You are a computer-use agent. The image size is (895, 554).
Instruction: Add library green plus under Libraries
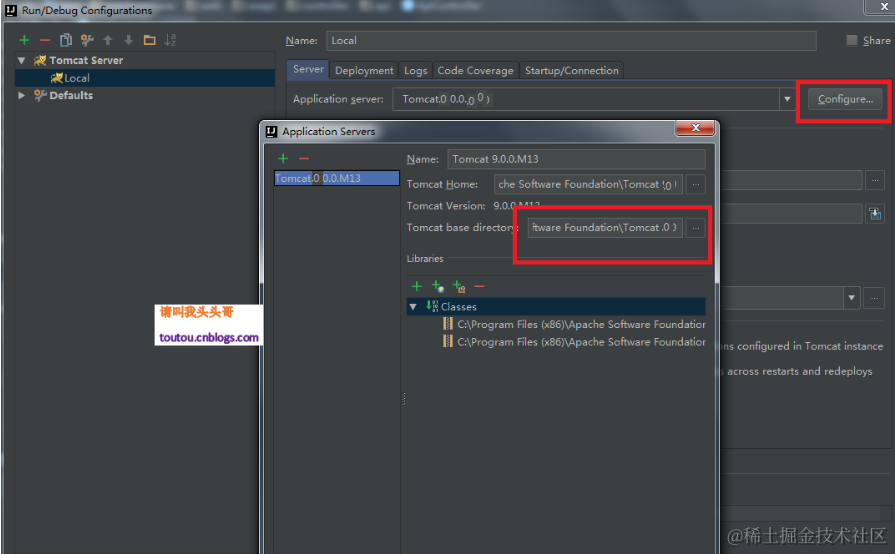(x=417, y=286)
